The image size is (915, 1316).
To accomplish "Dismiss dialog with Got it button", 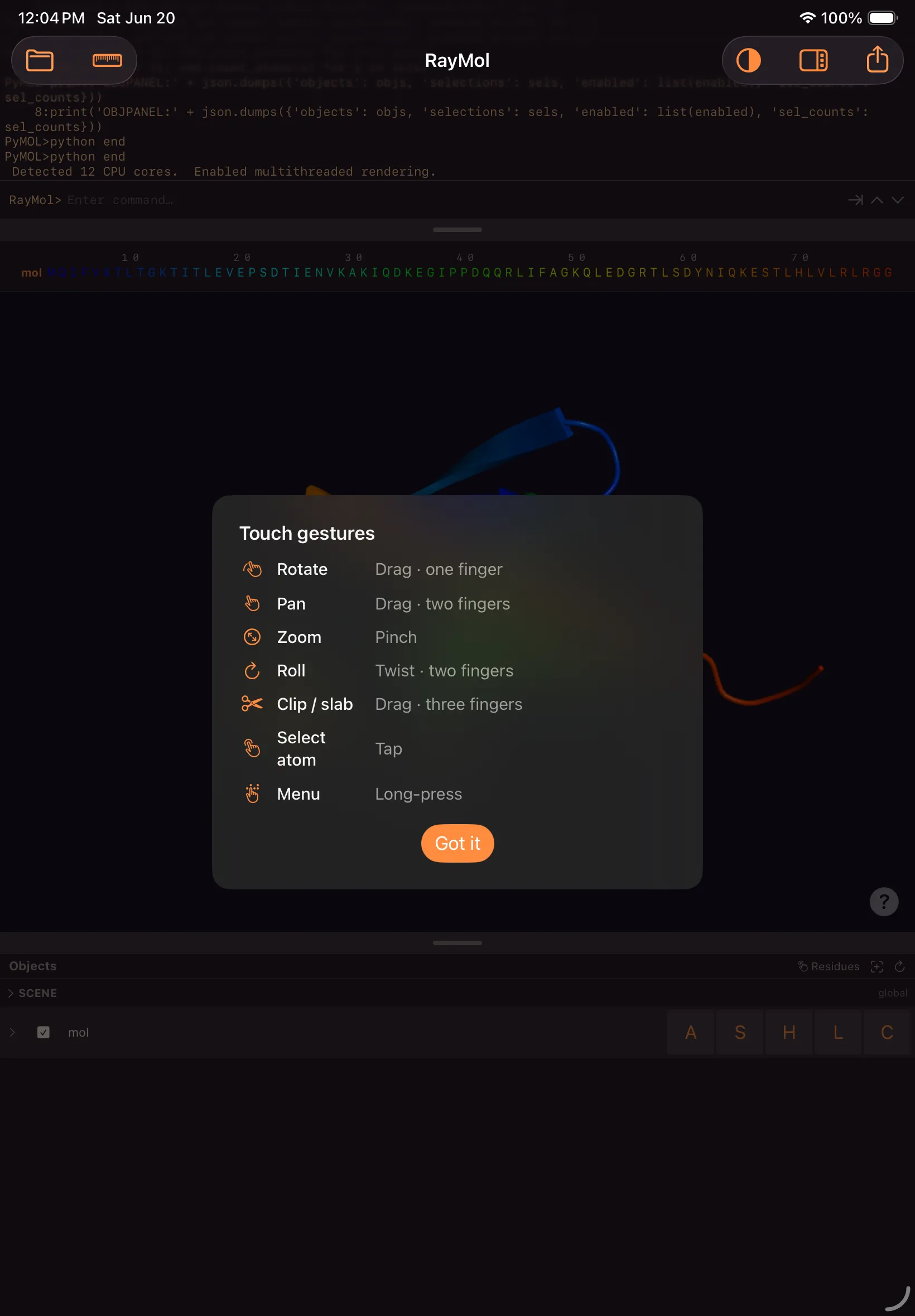I will [457, 843].
